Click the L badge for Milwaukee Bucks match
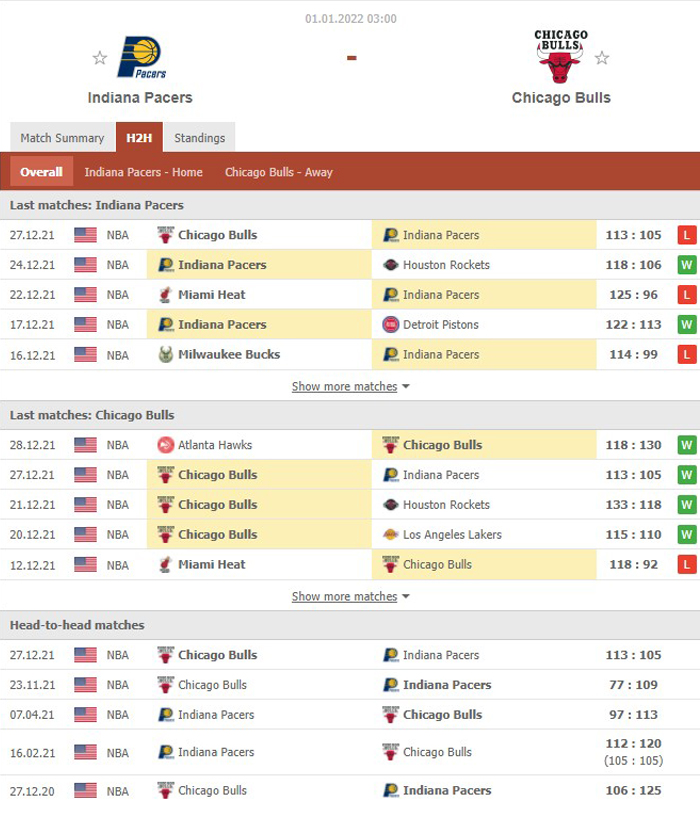 [687, 355]
